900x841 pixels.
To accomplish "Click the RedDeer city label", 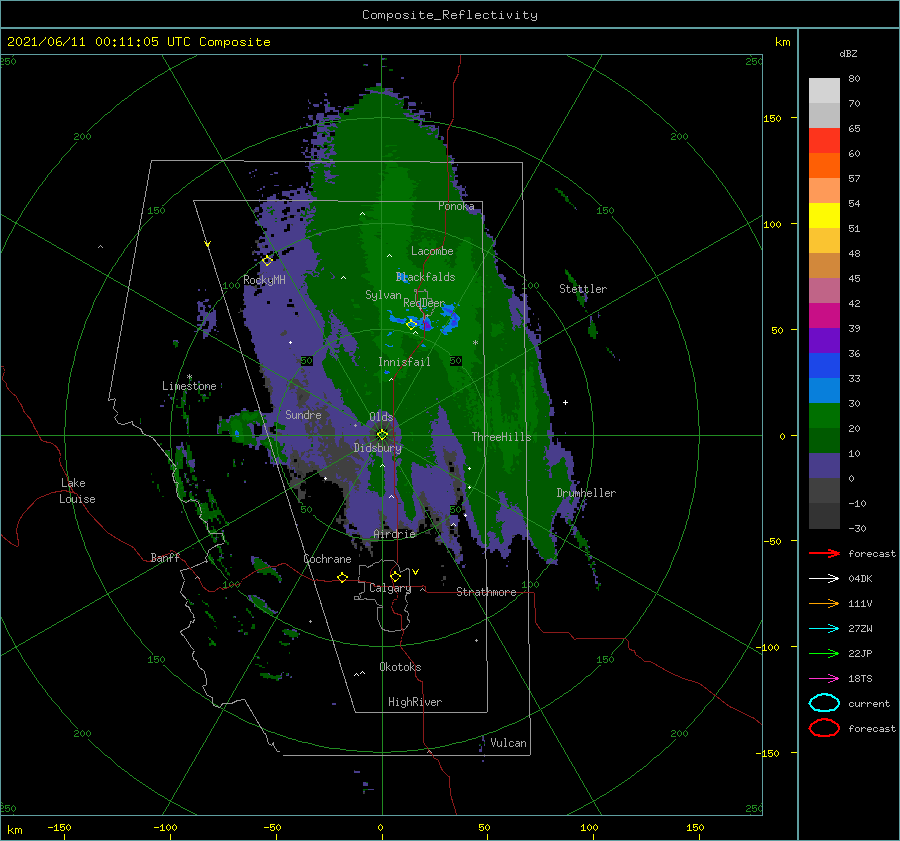I will (424, 303).
